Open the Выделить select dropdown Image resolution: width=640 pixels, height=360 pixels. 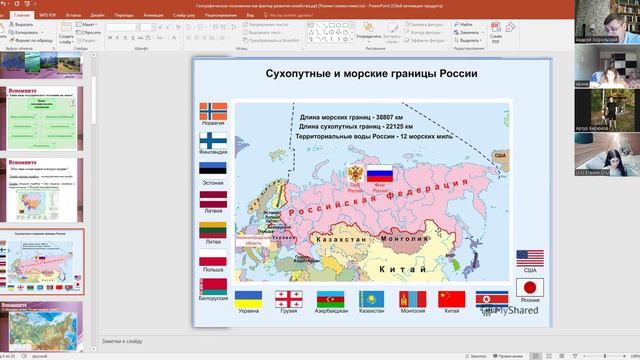click(468, 40)
